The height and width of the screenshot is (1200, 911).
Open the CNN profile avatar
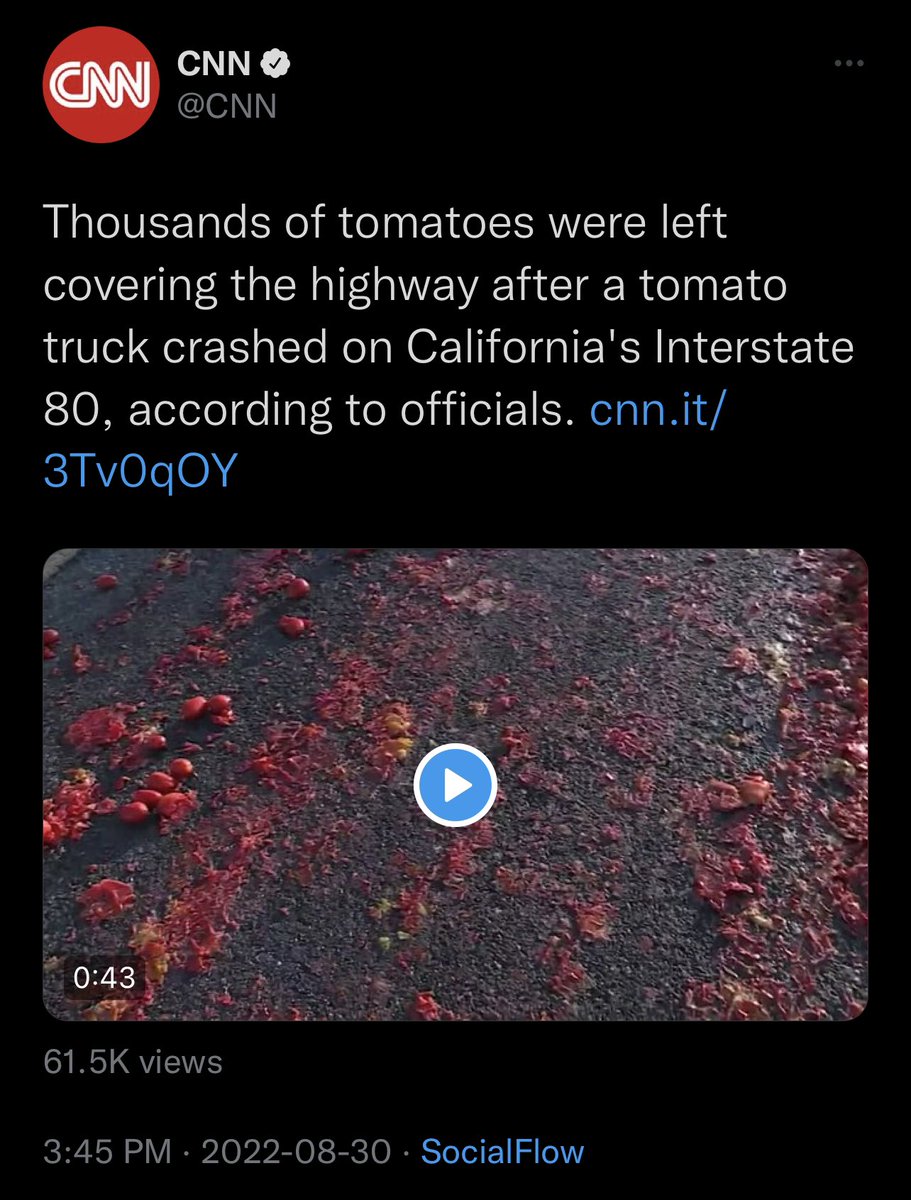click(101, 85)
